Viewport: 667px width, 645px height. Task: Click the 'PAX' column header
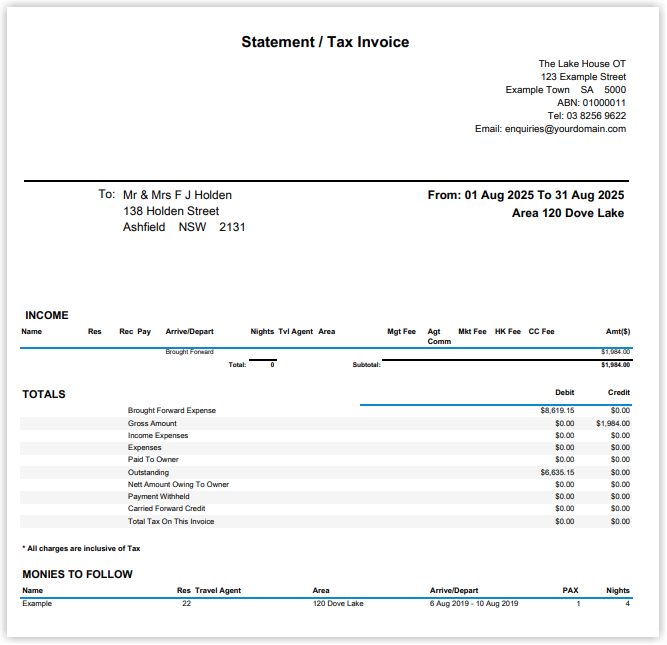(x=570, y=591)
